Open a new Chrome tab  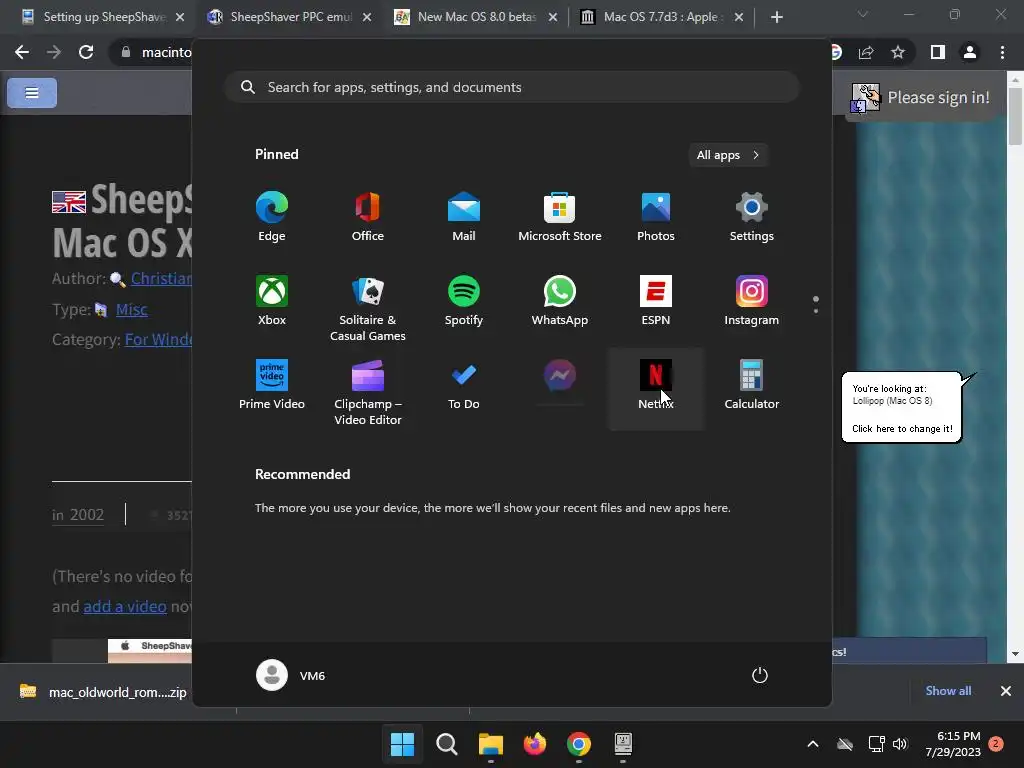point(776,17)
